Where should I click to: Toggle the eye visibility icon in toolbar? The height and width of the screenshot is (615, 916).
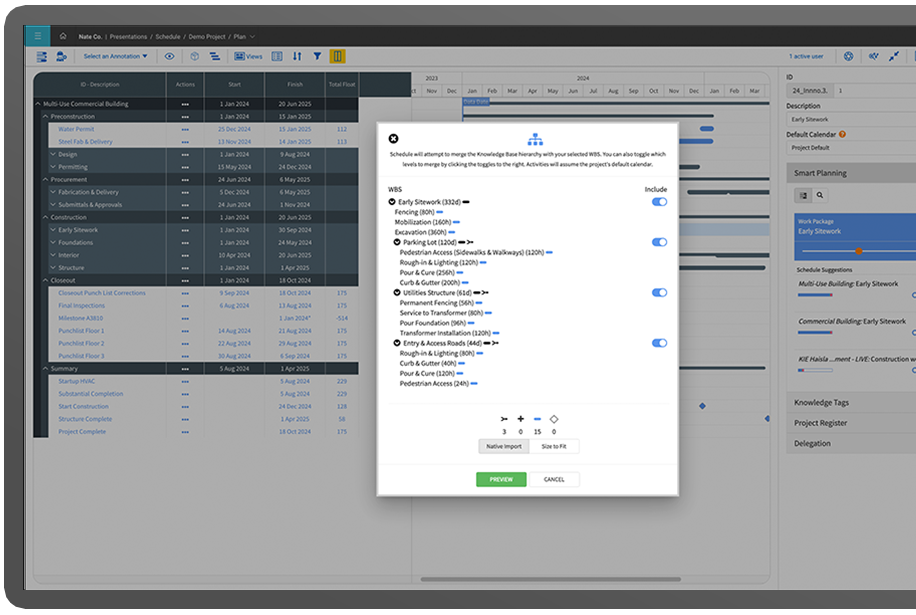click(170, 57)
